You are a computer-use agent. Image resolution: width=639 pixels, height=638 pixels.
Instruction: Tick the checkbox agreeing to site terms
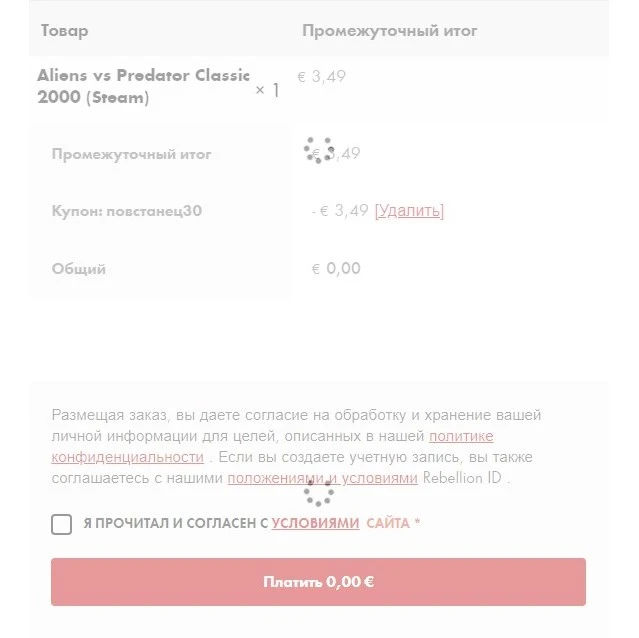pyautogui.click(x=62, y=524)
